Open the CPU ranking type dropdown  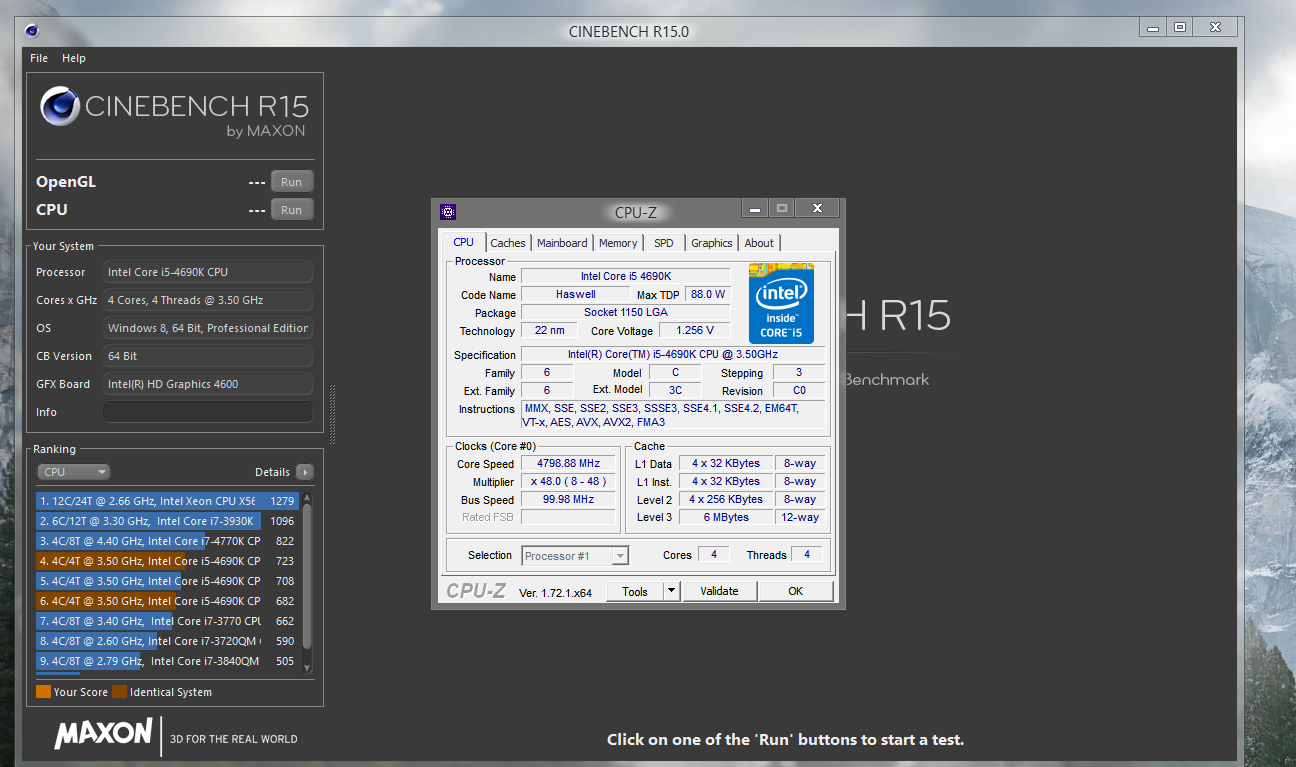pyautogui.click(x=73, y=472)
